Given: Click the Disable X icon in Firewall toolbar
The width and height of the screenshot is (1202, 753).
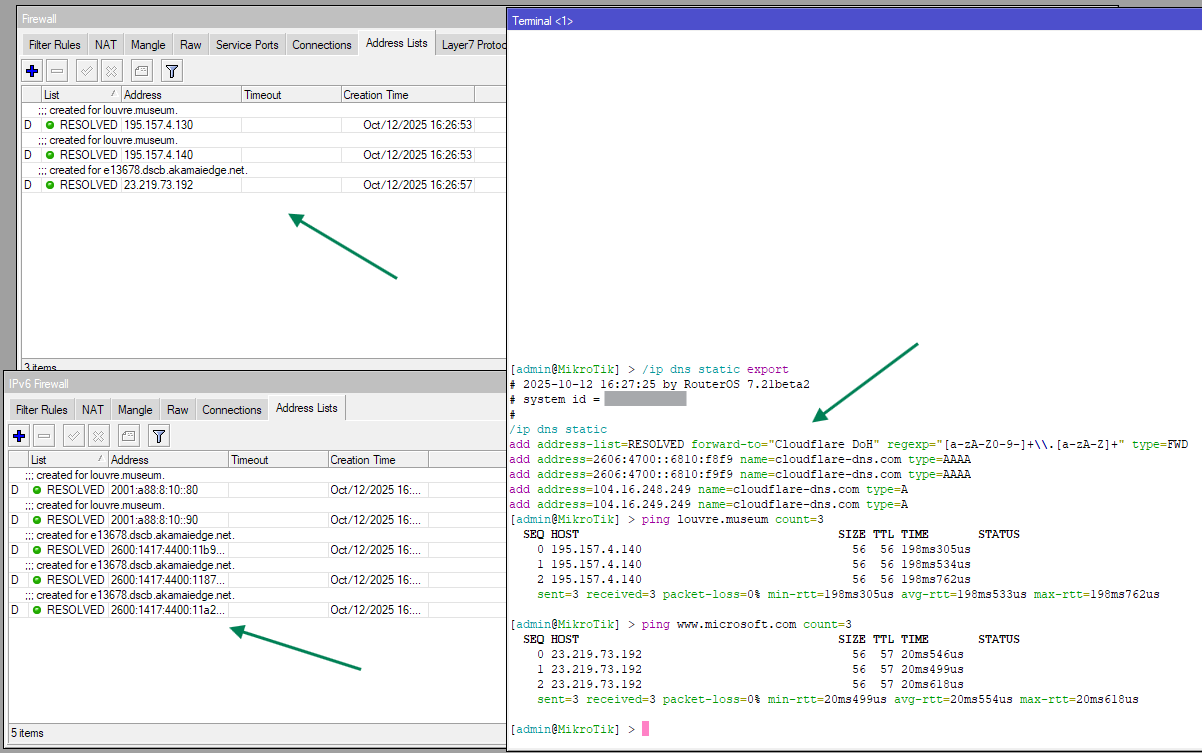Looking at the screenshot, I should coord(111,71).
